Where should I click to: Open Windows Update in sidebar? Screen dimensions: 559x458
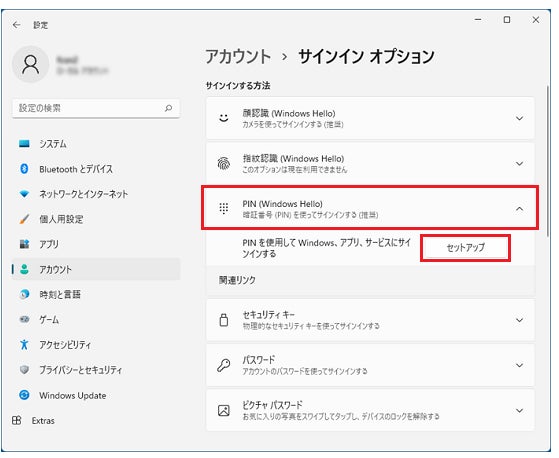click(96, 395)
